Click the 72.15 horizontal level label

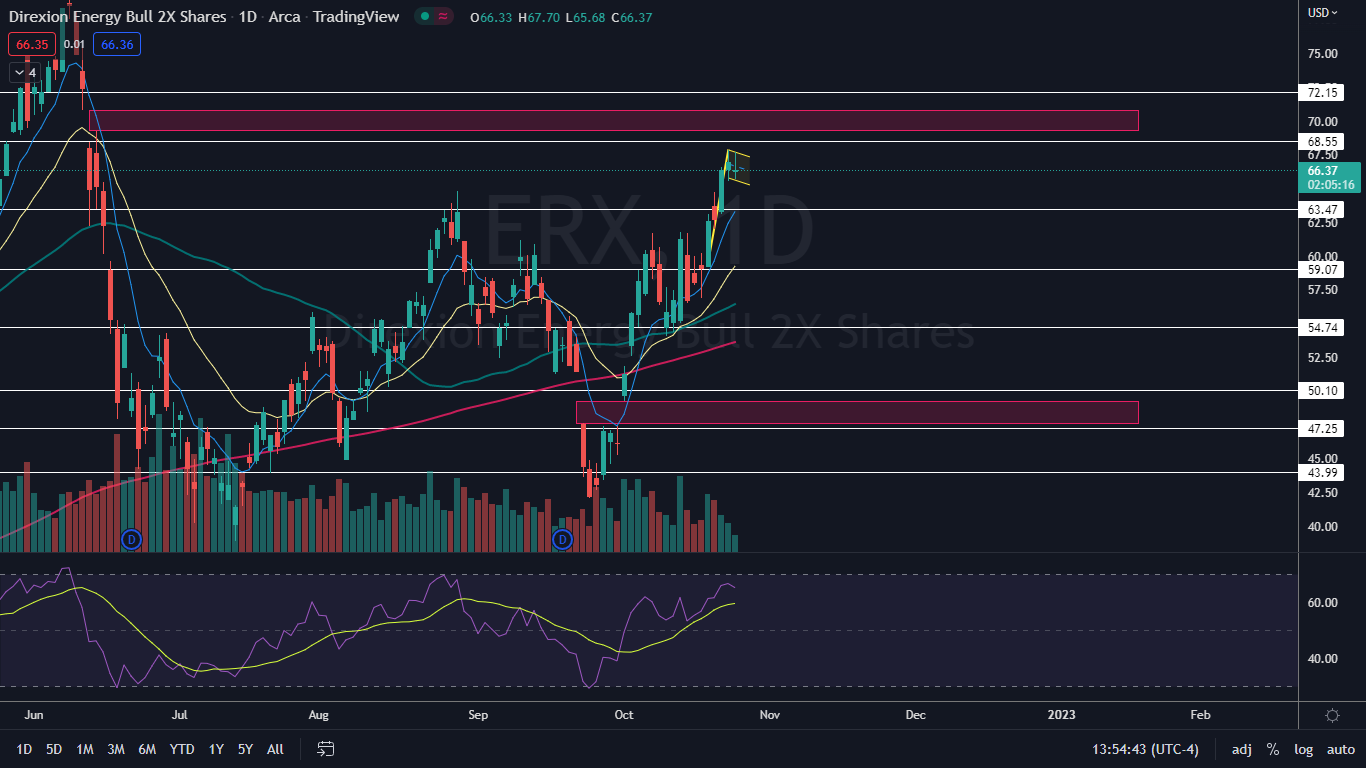[1323, 92]
